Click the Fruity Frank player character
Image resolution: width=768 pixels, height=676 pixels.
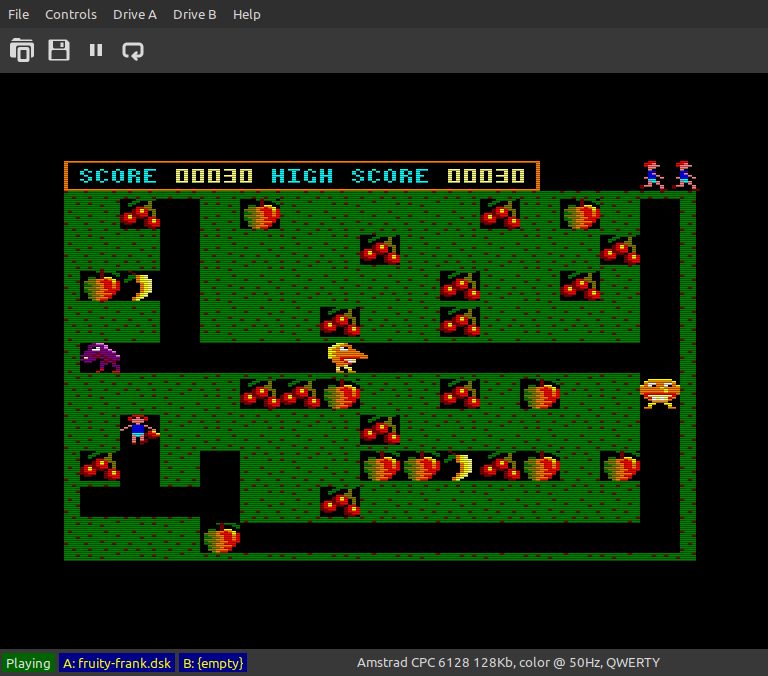140,430
